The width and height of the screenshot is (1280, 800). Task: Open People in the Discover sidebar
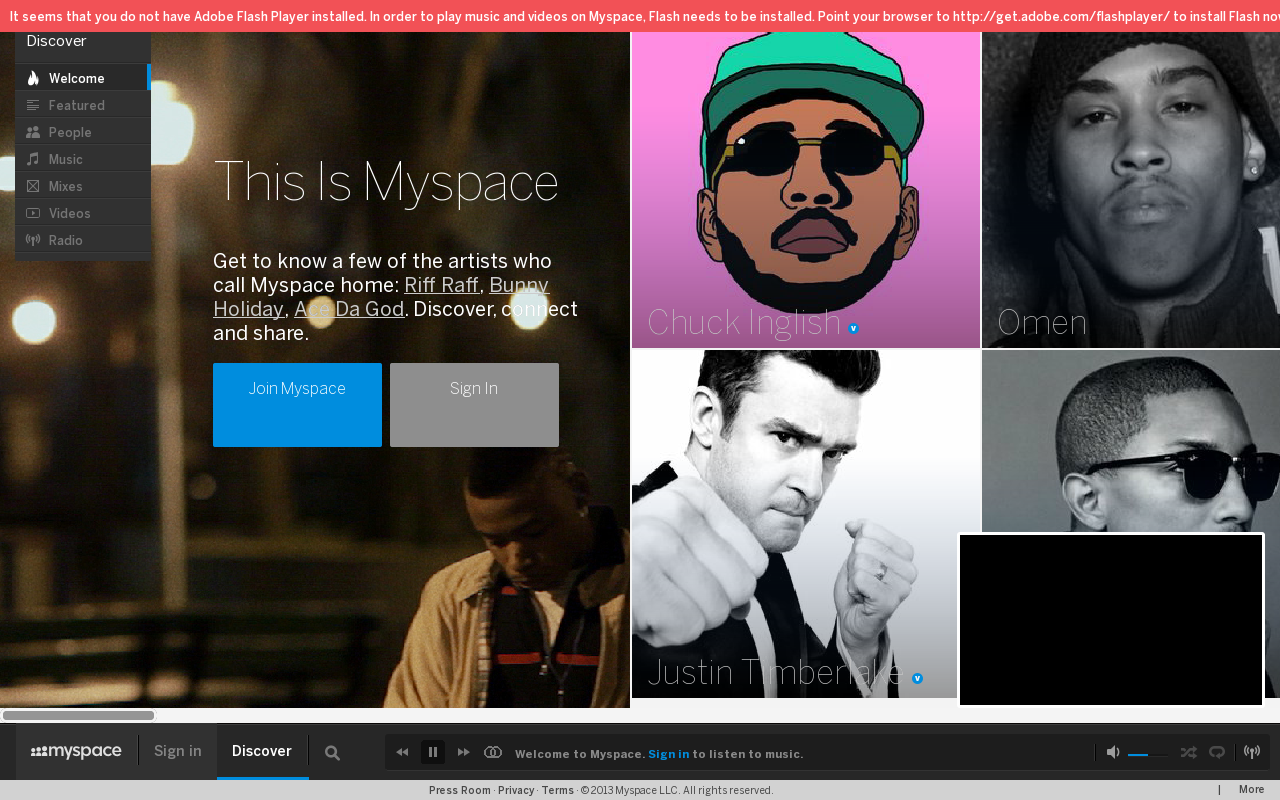coord(83,132)
